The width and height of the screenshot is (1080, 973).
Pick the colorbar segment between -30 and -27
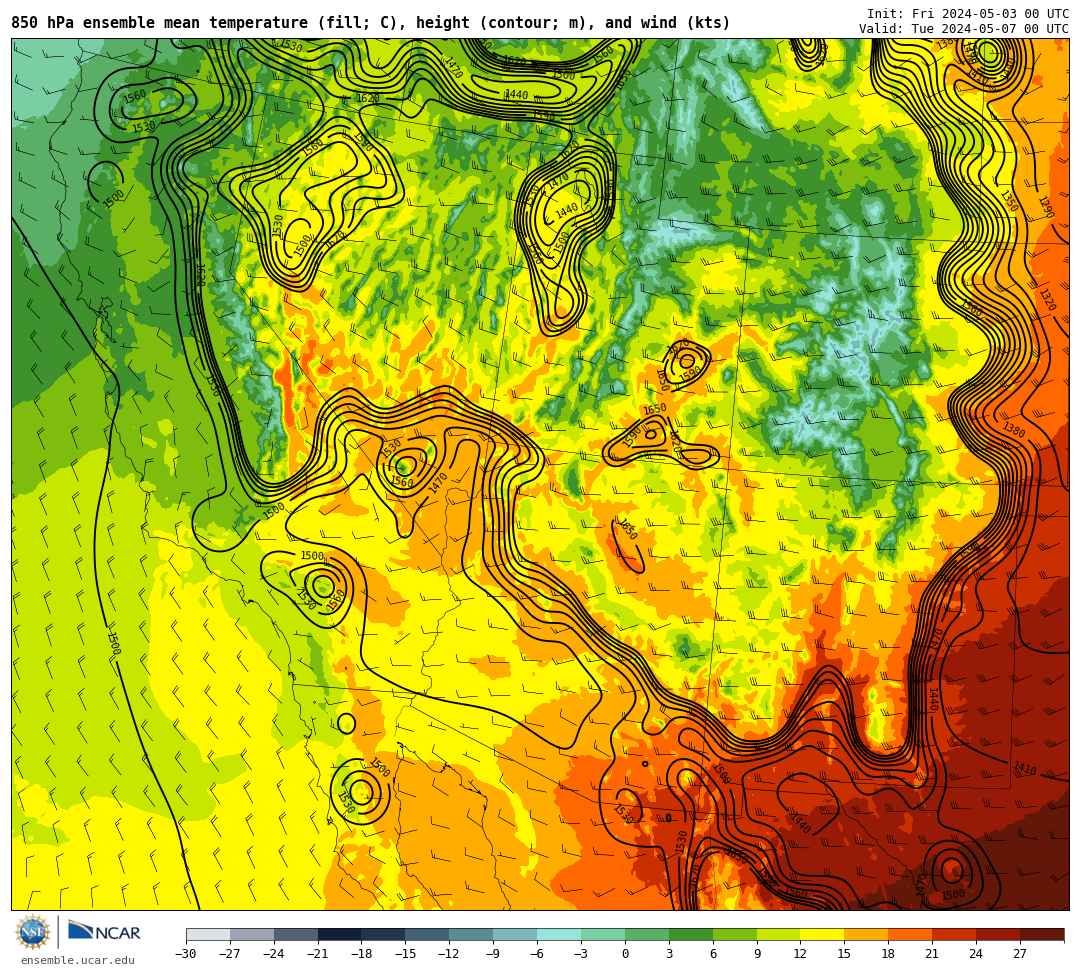click(x=208, y=934)
